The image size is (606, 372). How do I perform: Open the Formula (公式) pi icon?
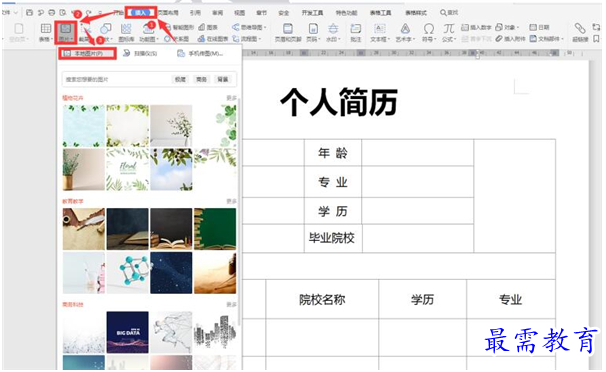448,29
